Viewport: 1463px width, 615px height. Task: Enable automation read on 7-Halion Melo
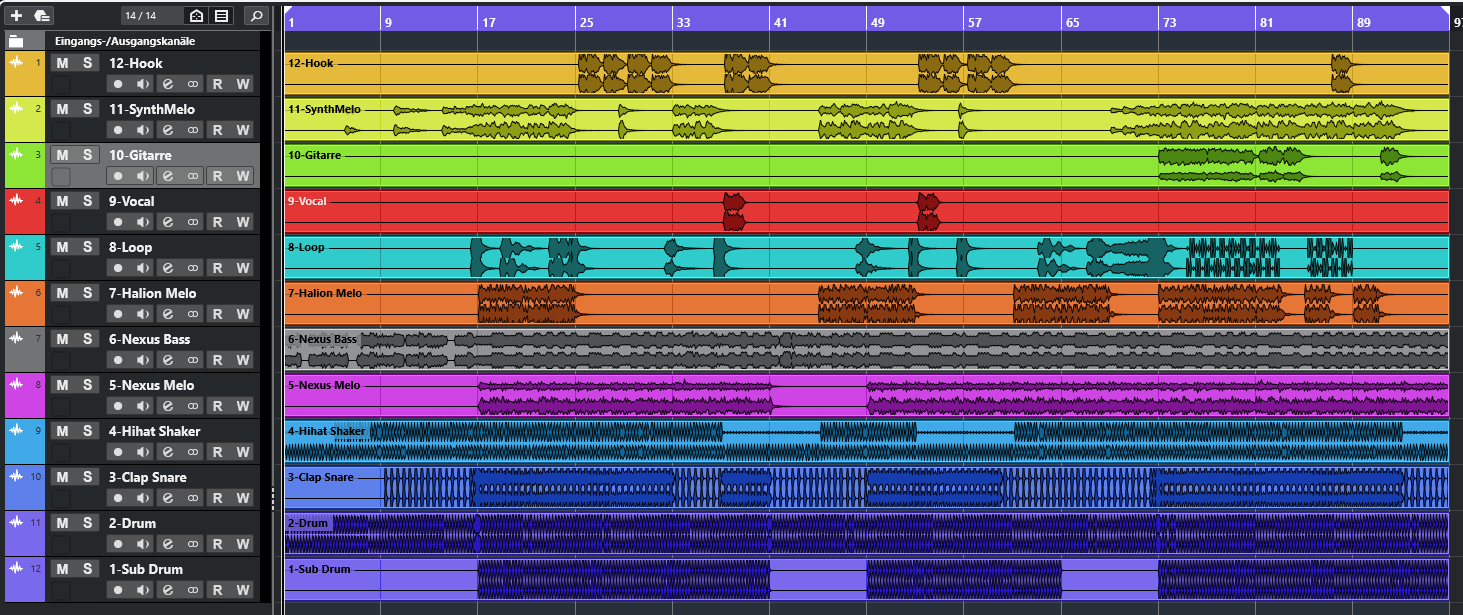click(x=218, y=314)
